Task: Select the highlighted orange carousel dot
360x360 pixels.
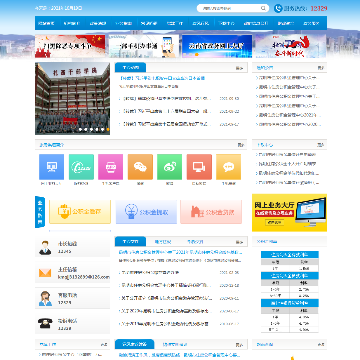Action: point(108,129)
